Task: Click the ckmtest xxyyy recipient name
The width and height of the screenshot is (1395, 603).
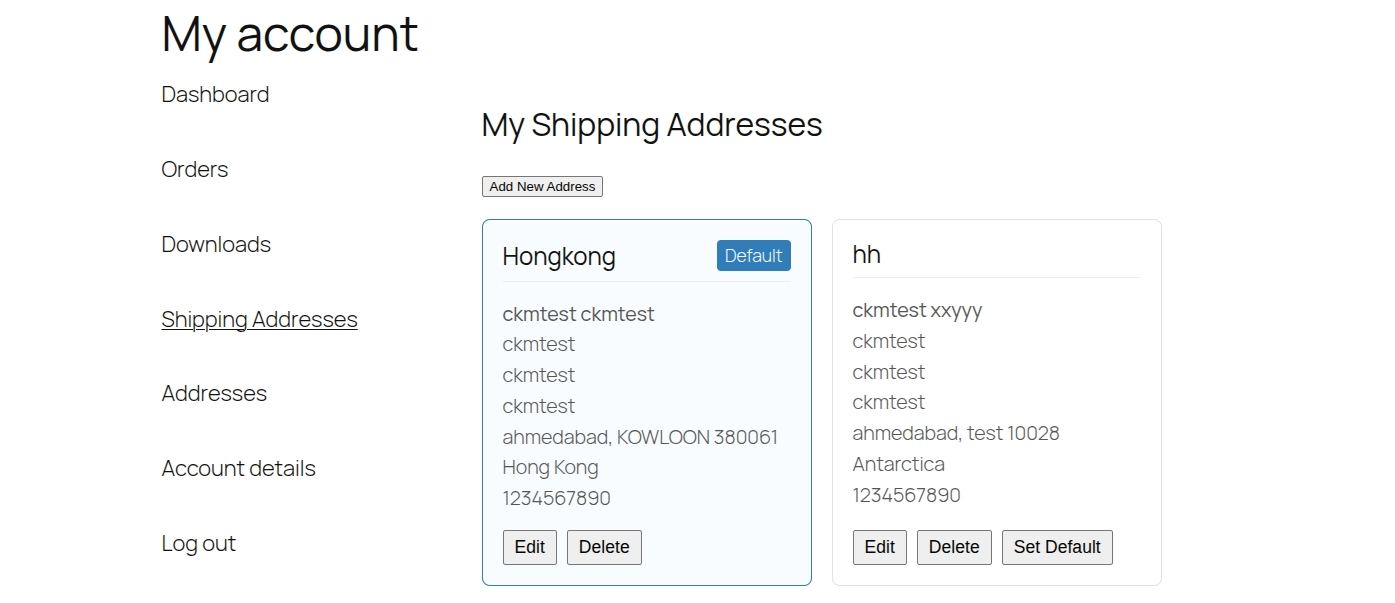Action: tap(917, 310)
